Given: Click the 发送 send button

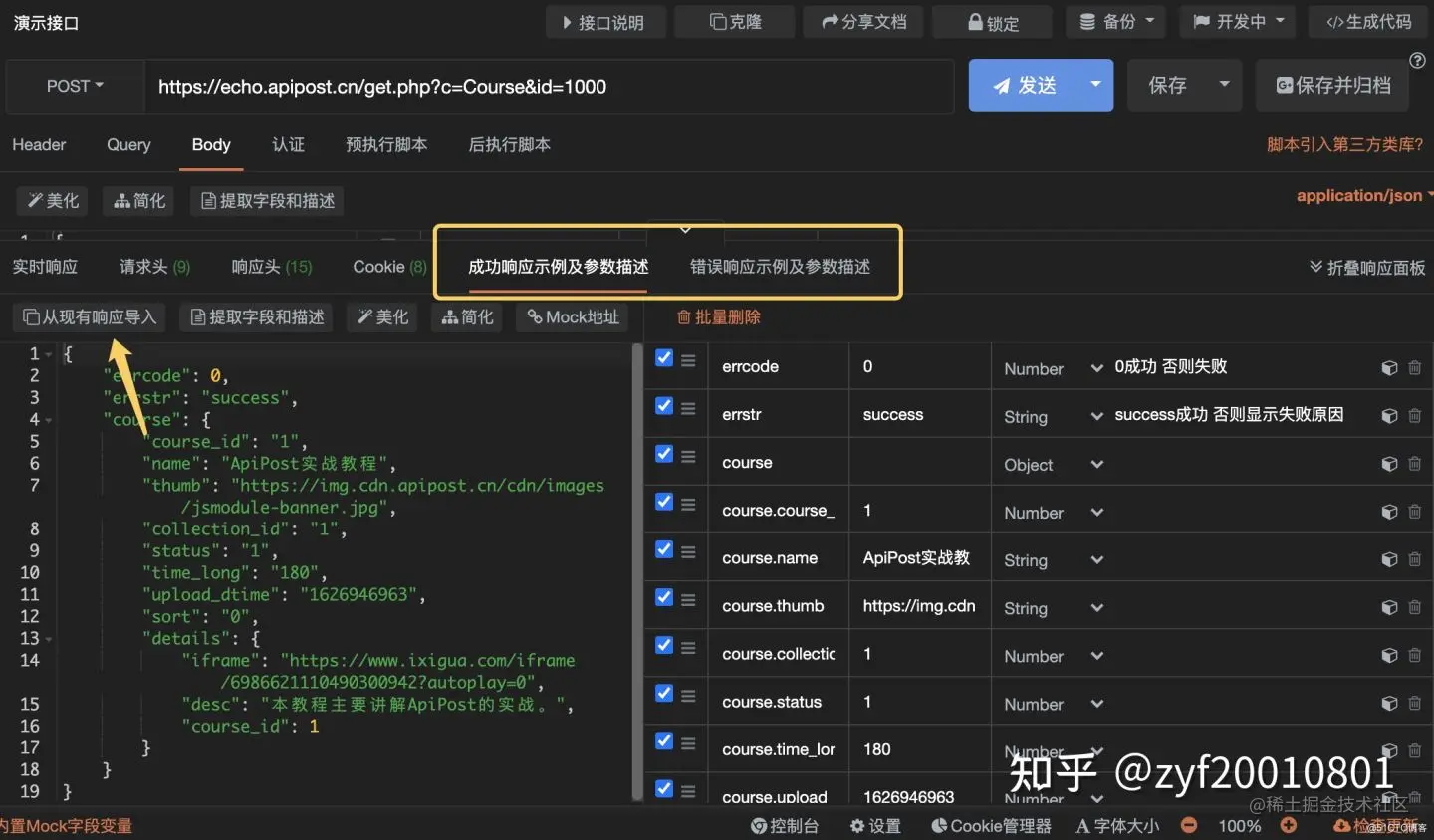Looking at the screenshot, I should pos(1024,86).
